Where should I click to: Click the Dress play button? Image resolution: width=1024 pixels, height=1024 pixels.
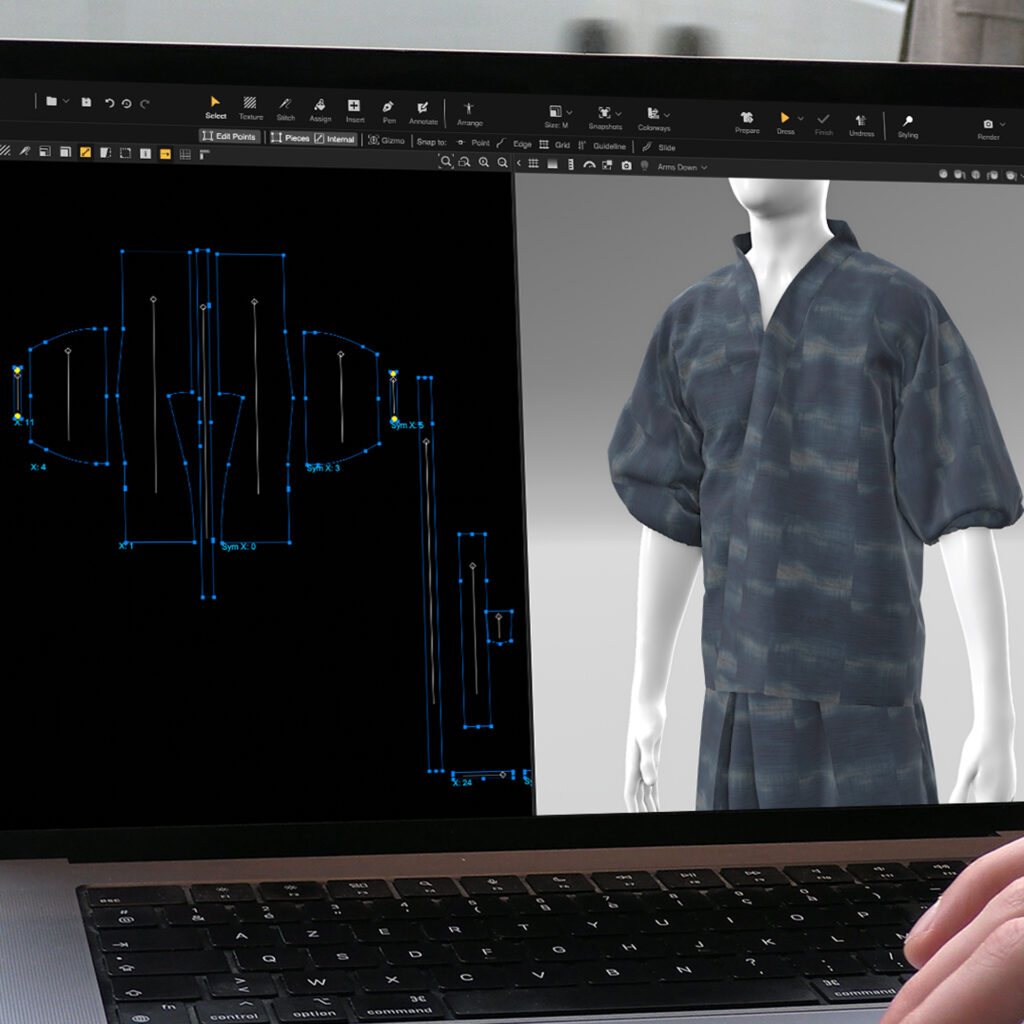(785, 123)
